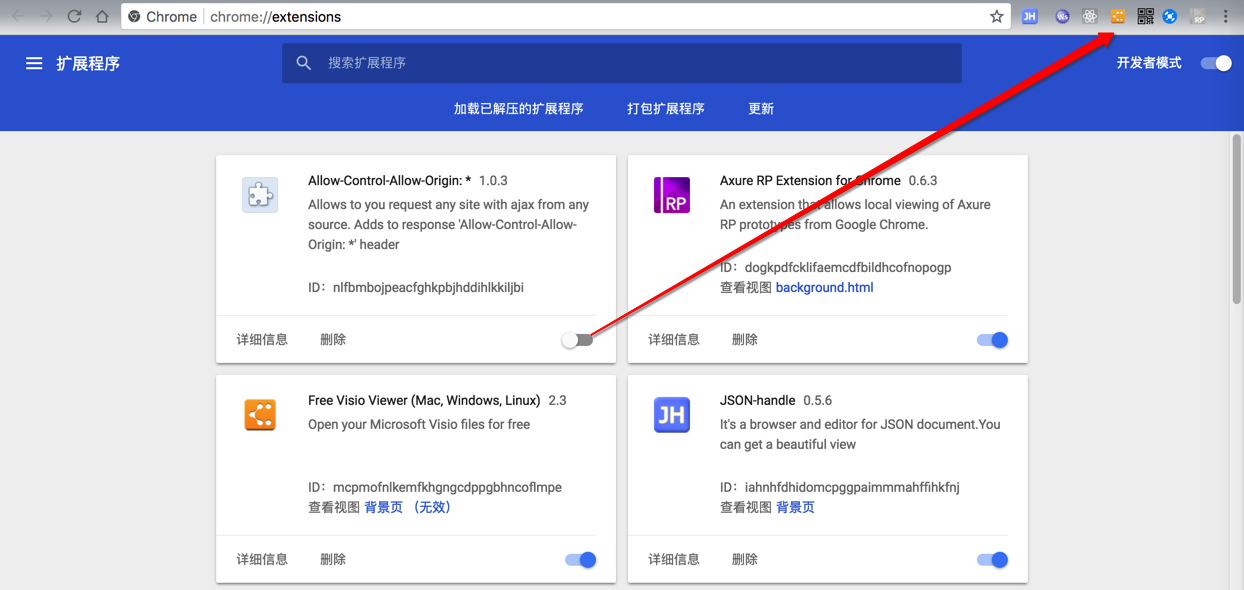Open 详细信息 for Allow-Control-Allow-Origin
This screenshot has height=590, width=1244.
(x=262, y=340)
